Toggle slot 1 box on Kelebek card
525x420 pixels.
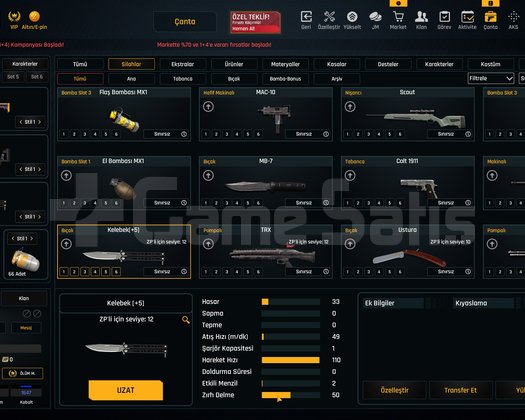pos(64,272)
